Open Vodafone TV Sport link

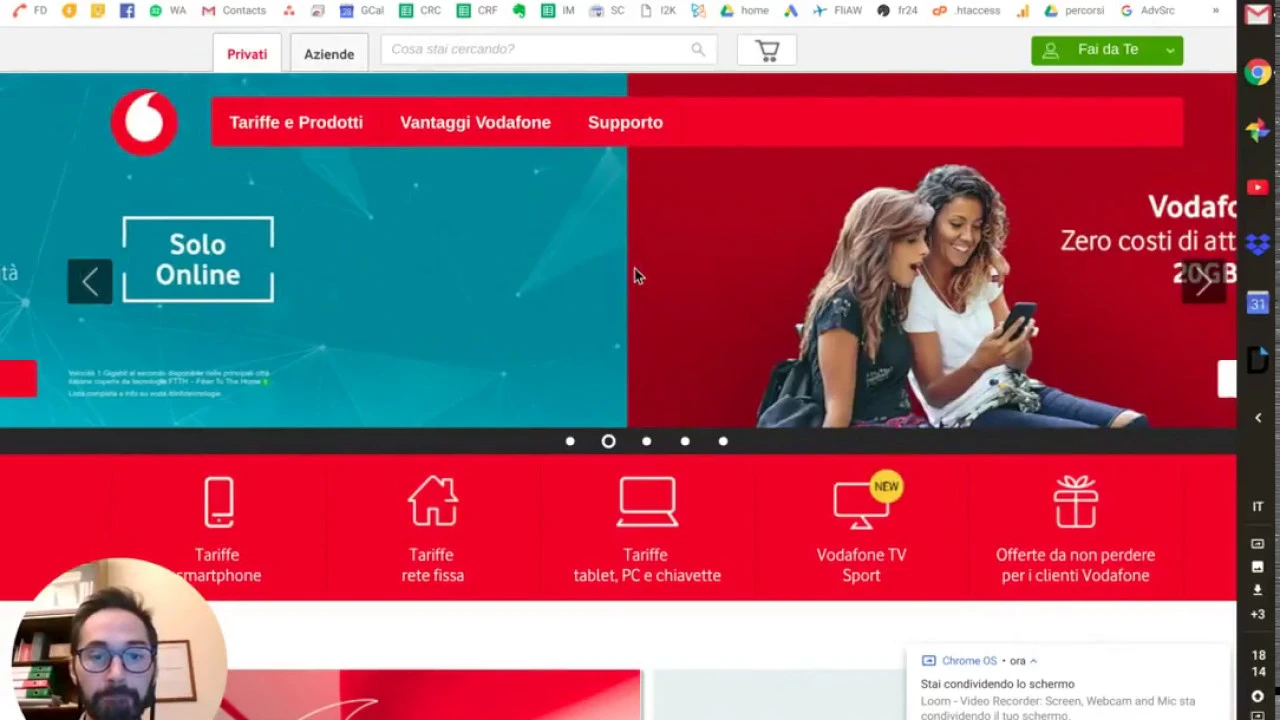click(x=861, y=565)
